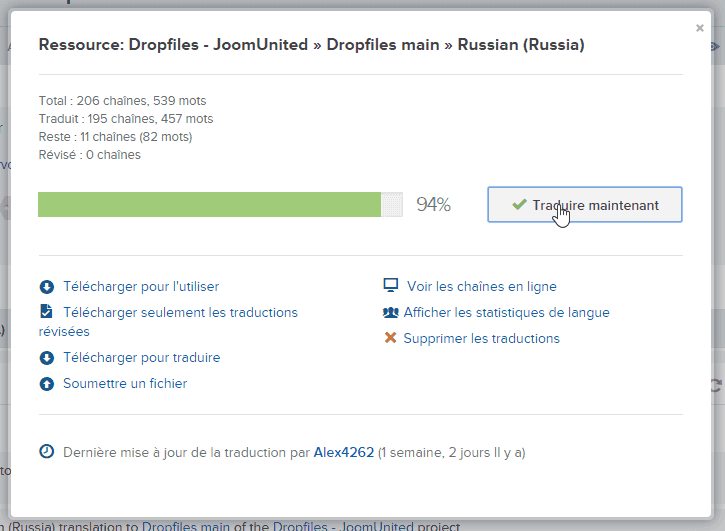Image resolution: width=725 pixels, height=531 pixels.
Task: Click the grey untranslated end of progress bar
Action: [392, 205]
